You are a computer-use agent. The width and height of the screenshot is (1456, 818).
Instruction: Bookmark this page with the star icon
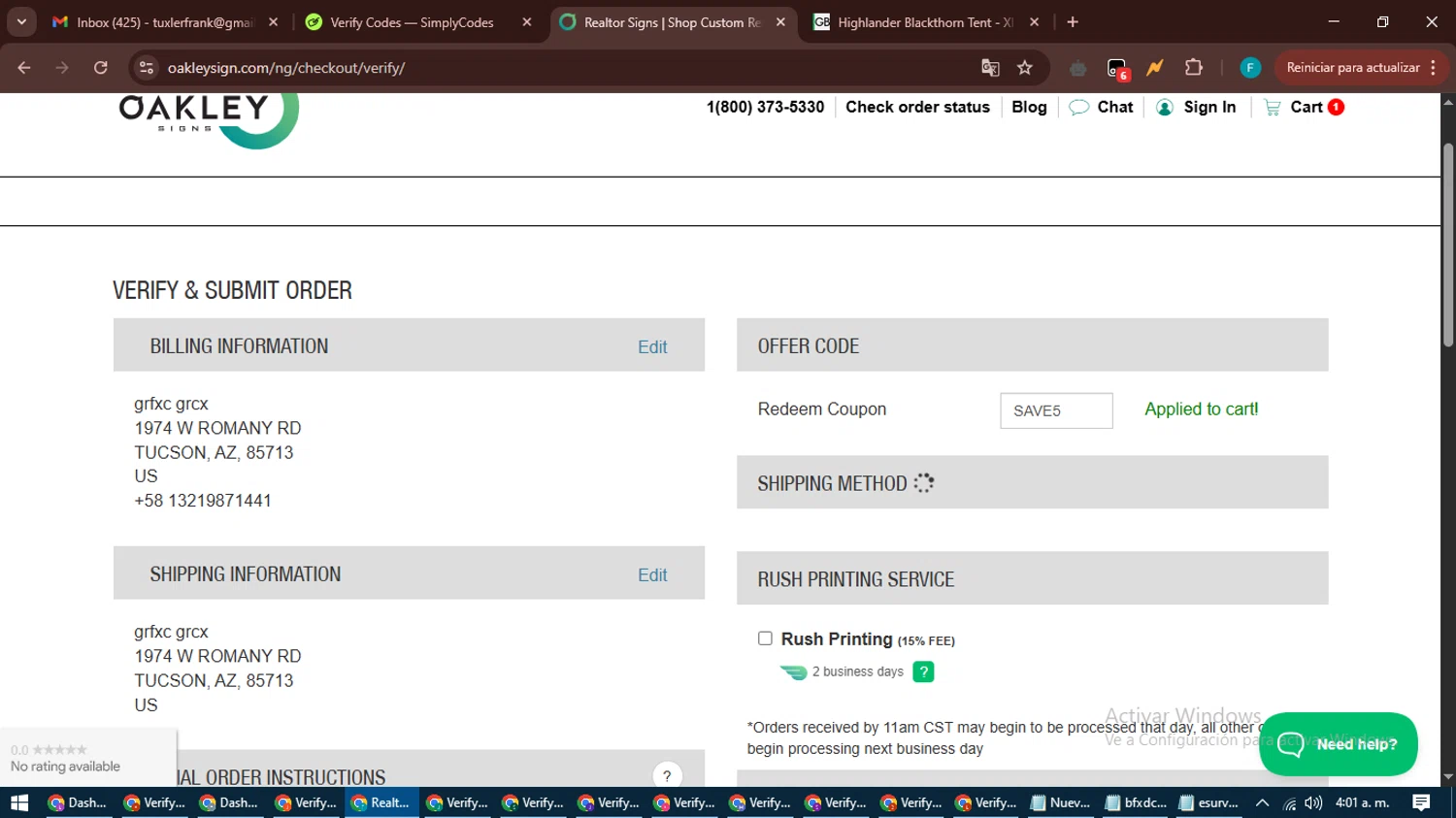coord(1025,68)
